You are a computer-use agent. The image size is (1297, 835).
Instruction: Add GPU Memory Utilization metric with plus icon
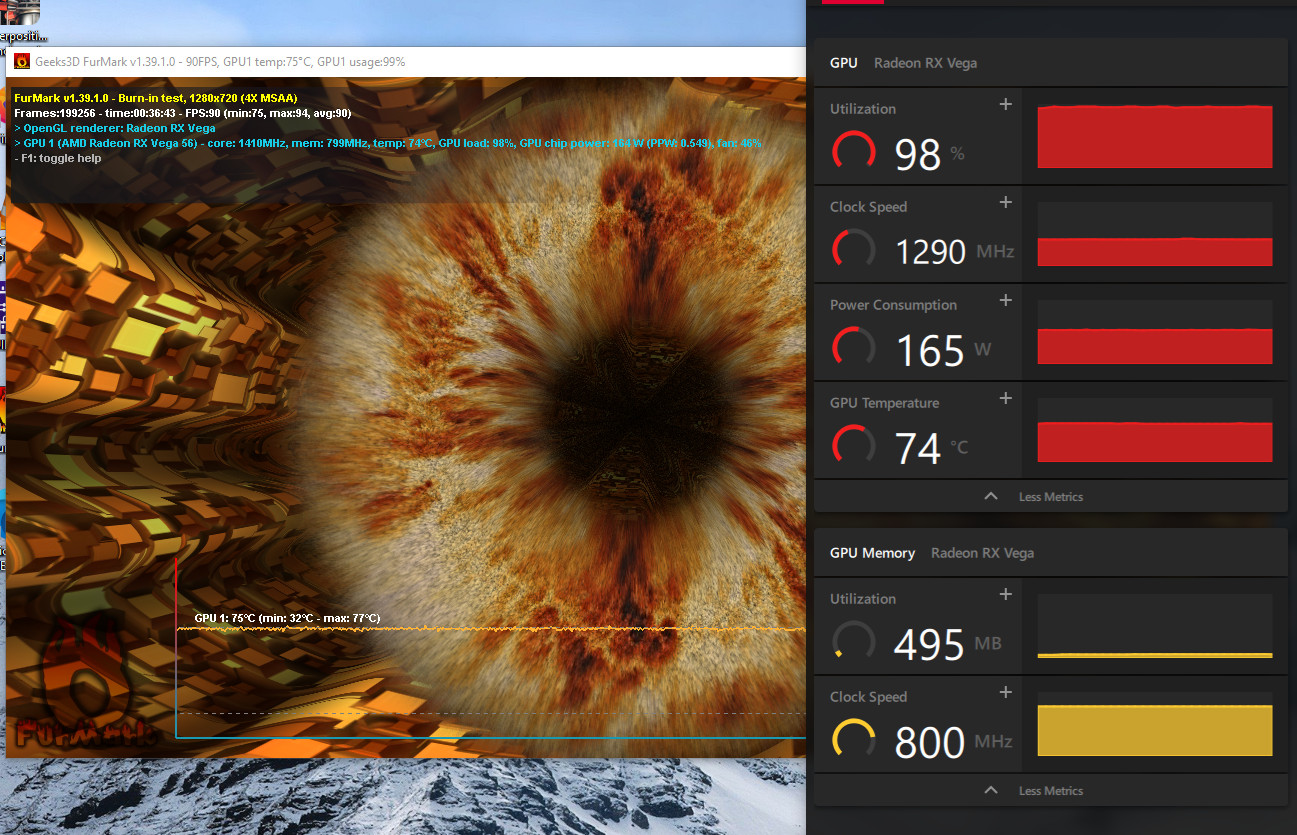[1006, 594]
